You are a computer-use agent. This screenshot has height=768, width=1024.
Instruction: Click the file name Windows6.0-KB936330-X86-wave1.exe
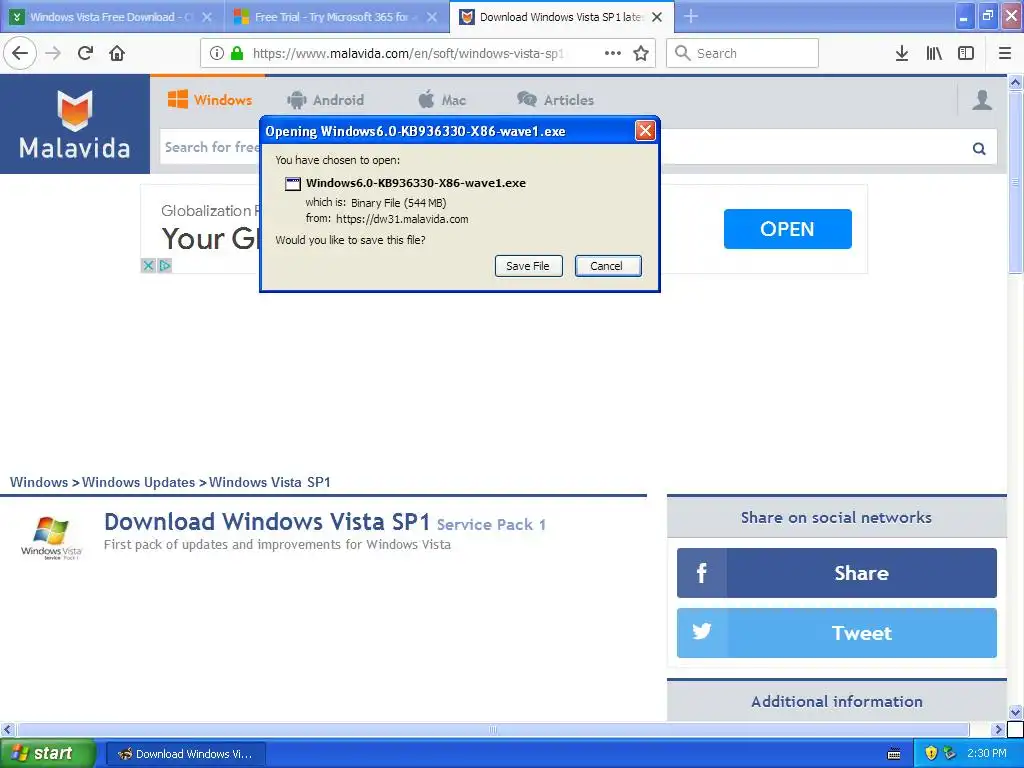pos(415,183)
